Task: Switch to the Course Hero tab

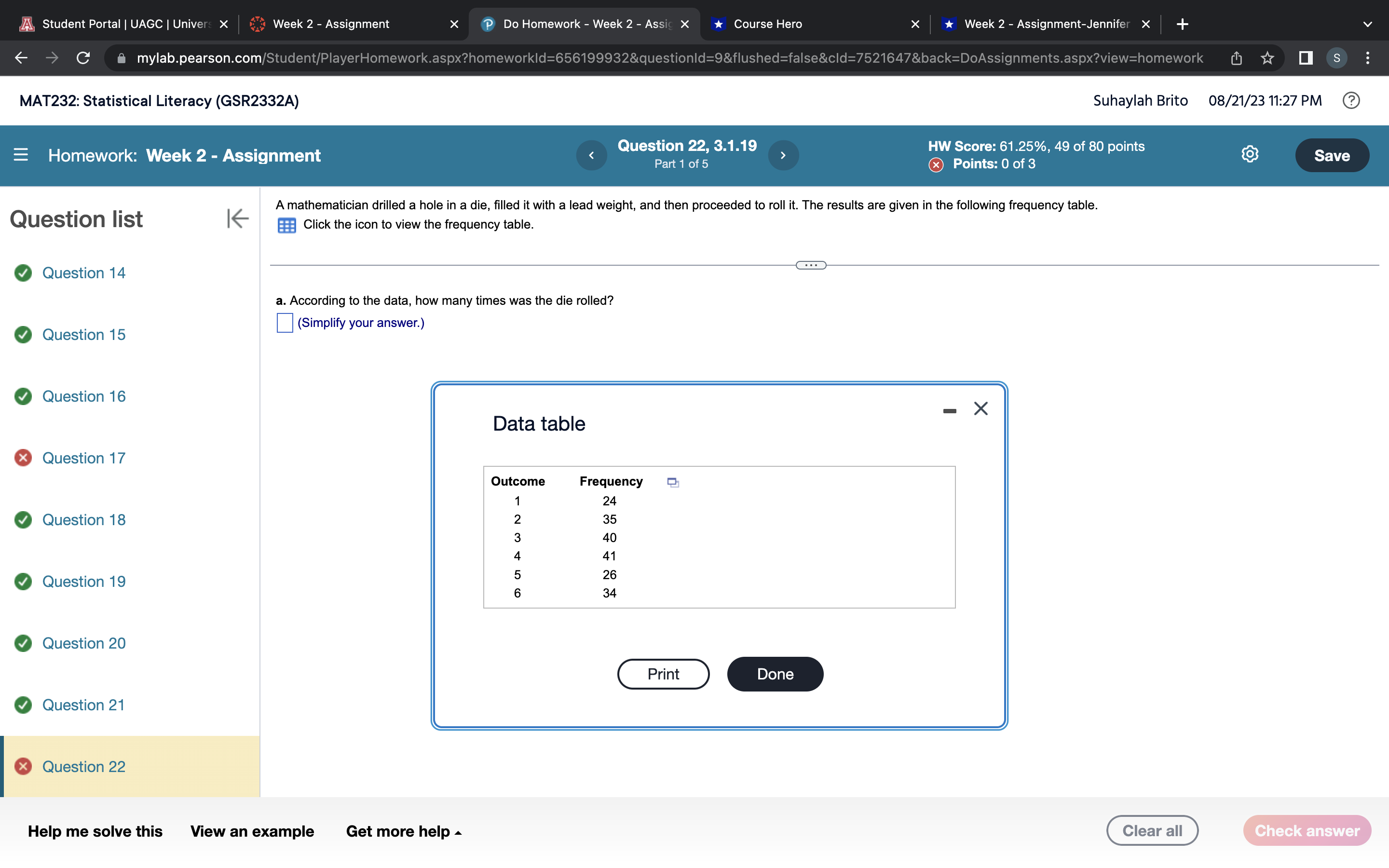Action: tap(767, 24)
